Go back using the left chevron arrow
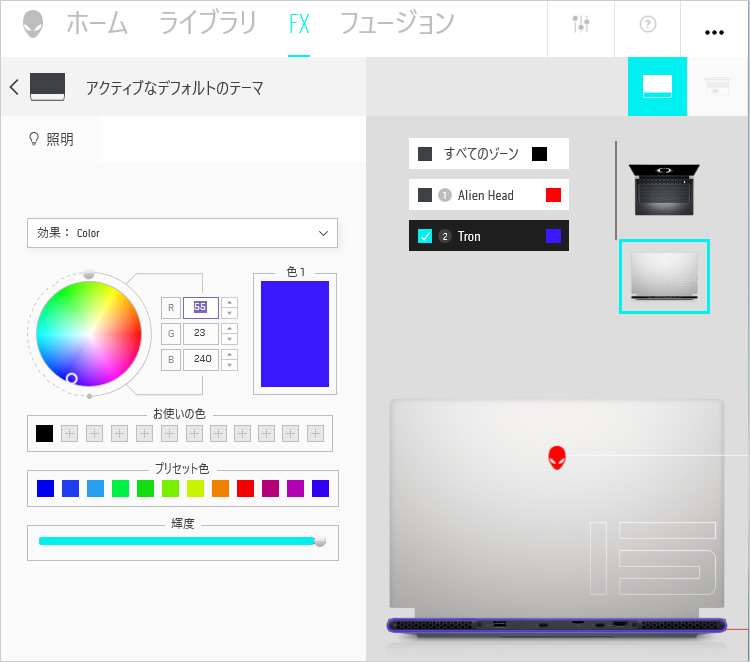 (14, 87)
